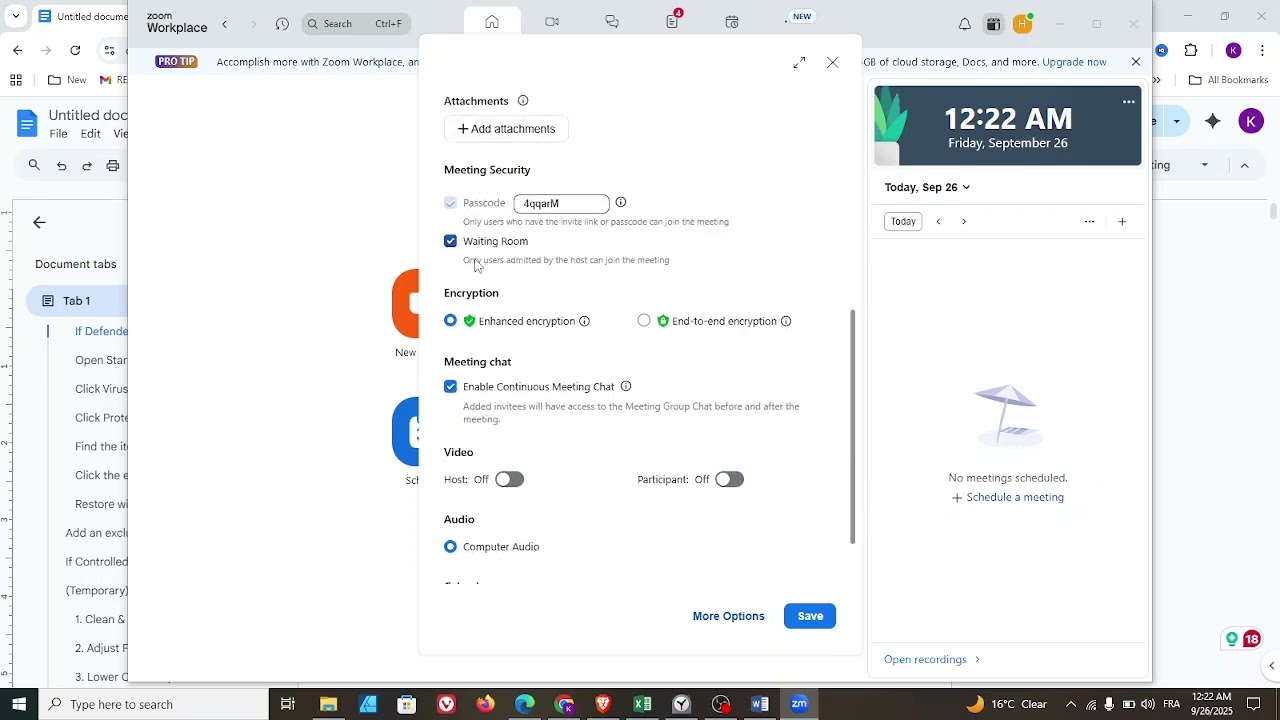Open the Zoom apps icon beside bell
The width and height of the screenshot is (1280, 720).
coord(993,24)
